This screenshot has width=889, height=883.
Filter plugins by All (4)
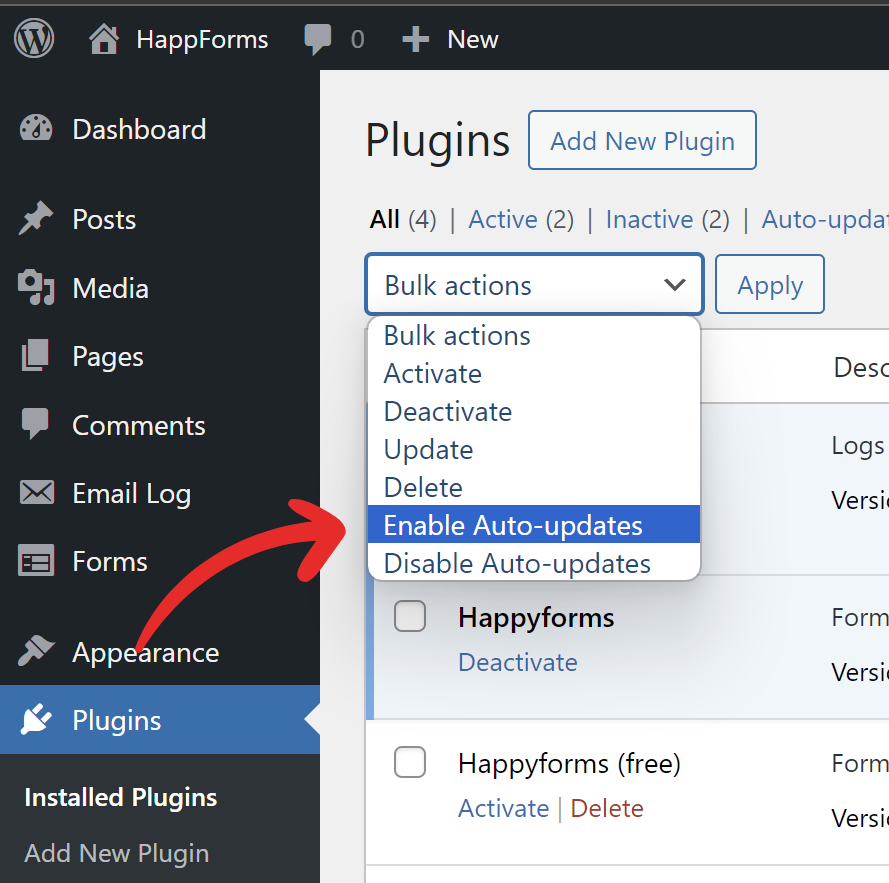coord(403,219)
